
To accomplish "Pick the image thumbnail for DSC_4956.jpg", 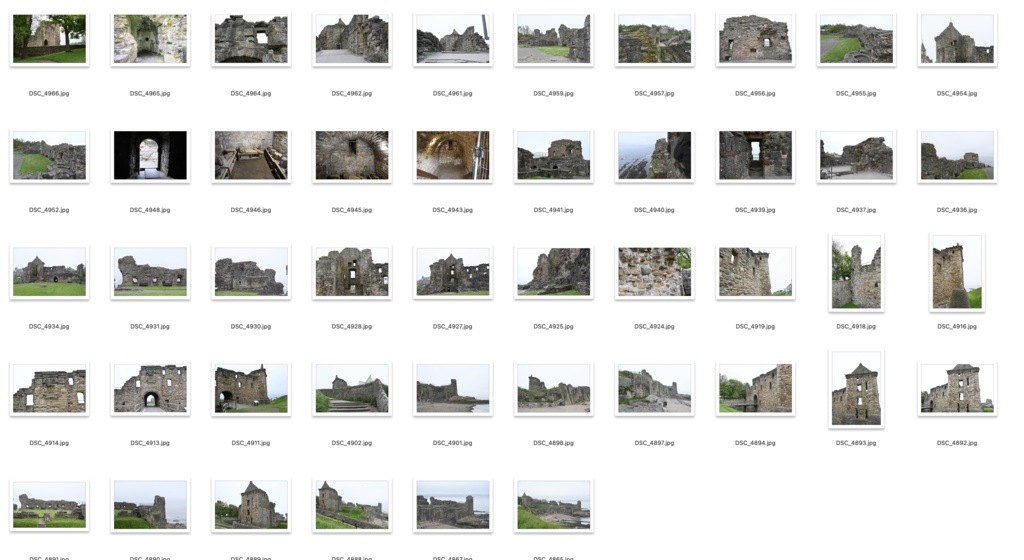I will click(756, 39).
